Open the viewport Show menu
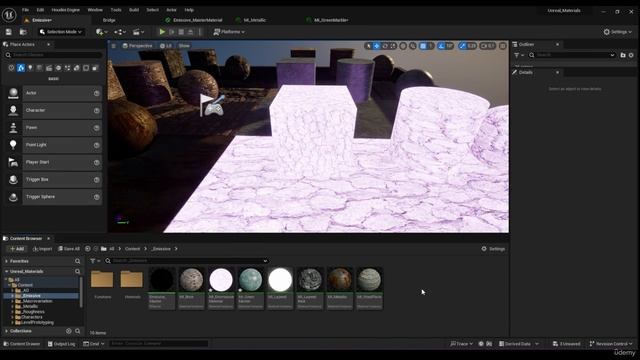The width and height of the screenshot is (640, 360). pos(184,46)
